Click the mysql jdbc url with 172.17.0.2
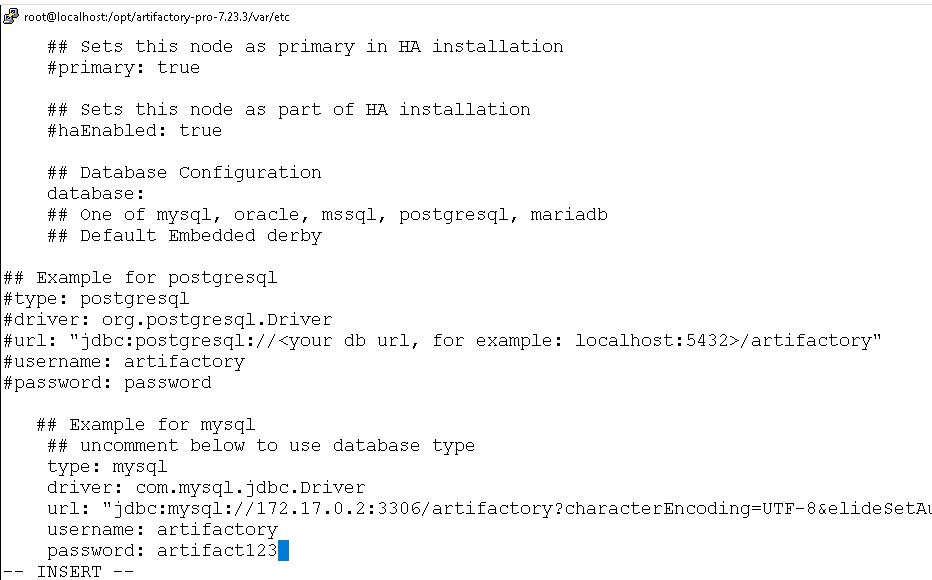932x580 pixels. click(x=489, y=509)
